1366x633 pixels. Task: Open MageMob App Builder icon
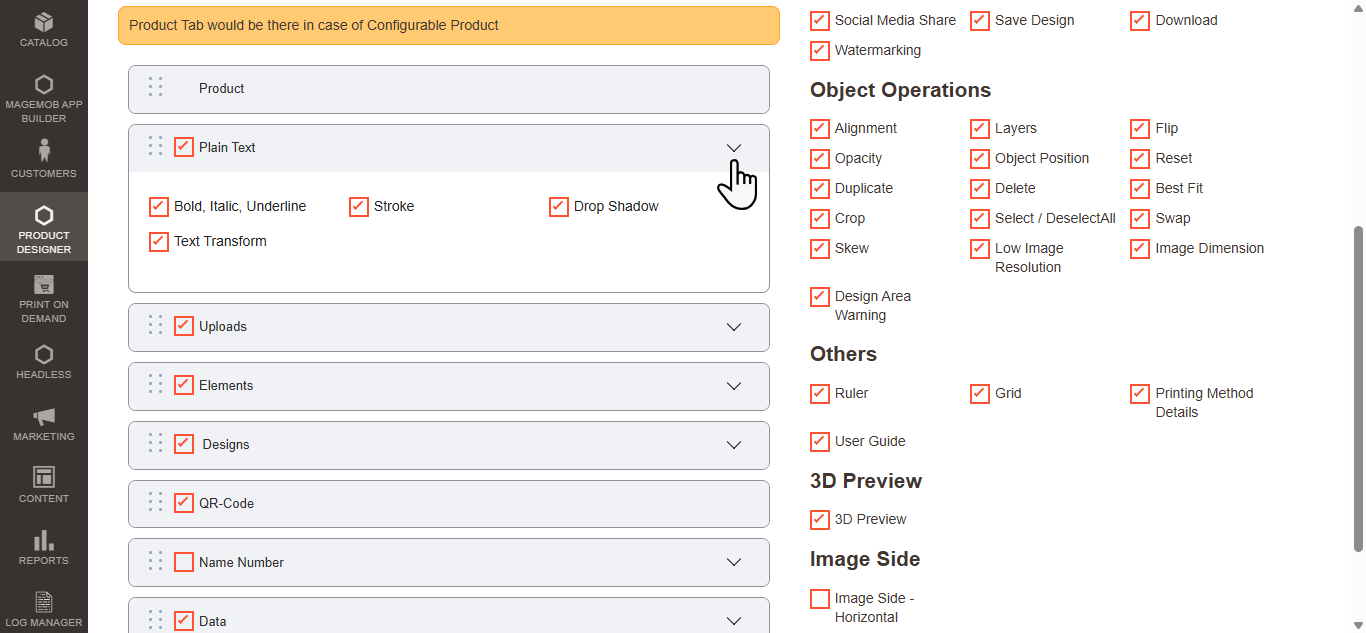point(44,85)
